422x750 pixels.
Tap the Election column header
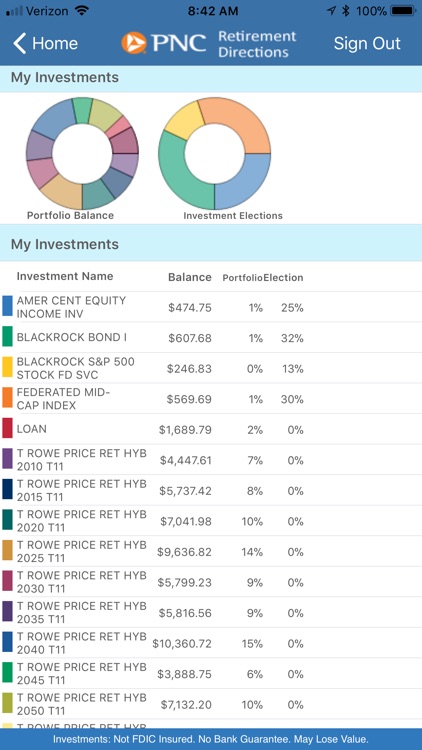coord(284,278)
